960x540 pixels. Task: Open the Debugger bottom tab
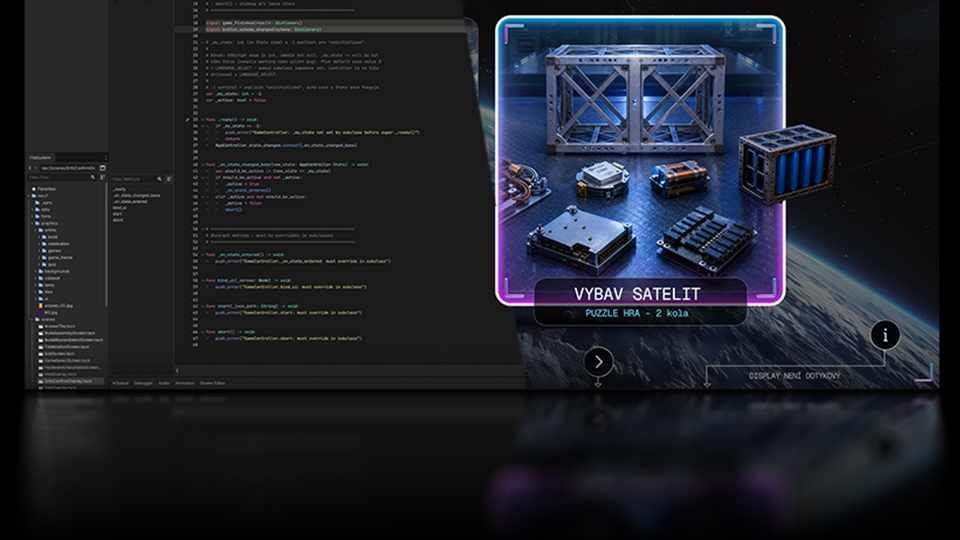[x=143, y=383]
